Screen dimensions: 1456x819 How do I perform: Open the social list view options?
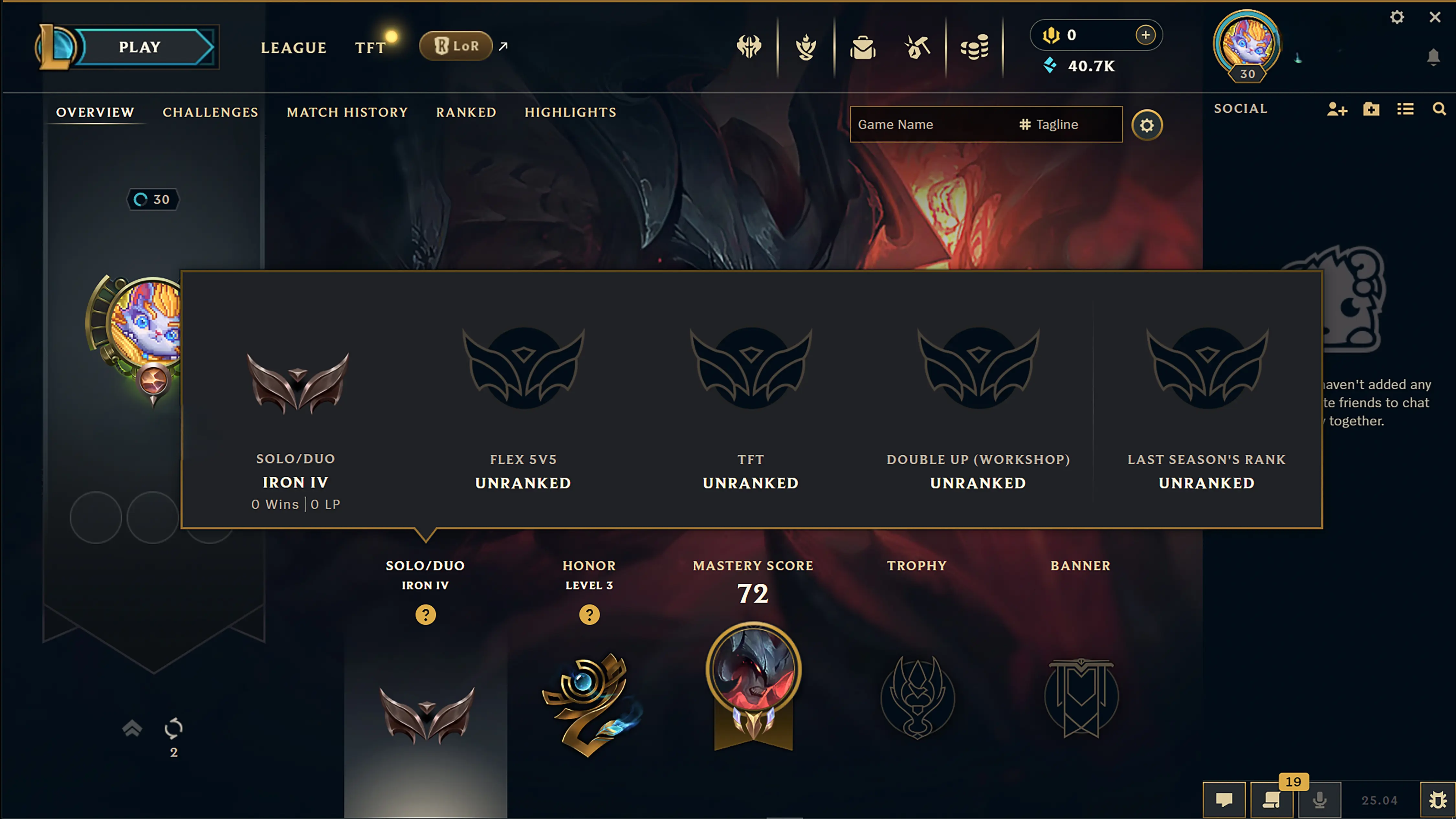point(1406,109)
